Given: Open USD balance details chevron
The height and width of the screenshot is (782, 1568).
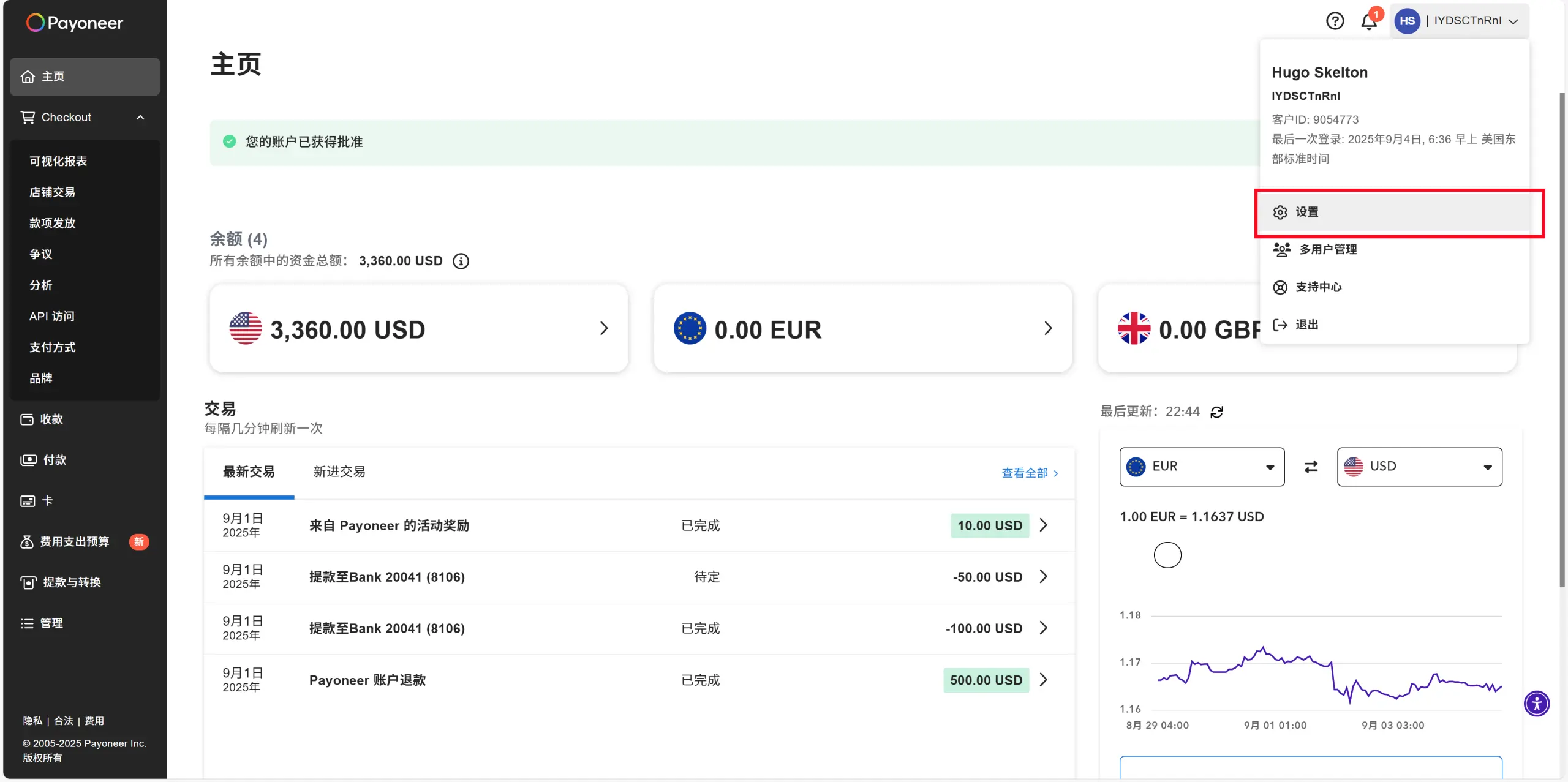Looking at the screenshot, I should tap(604, 329).
